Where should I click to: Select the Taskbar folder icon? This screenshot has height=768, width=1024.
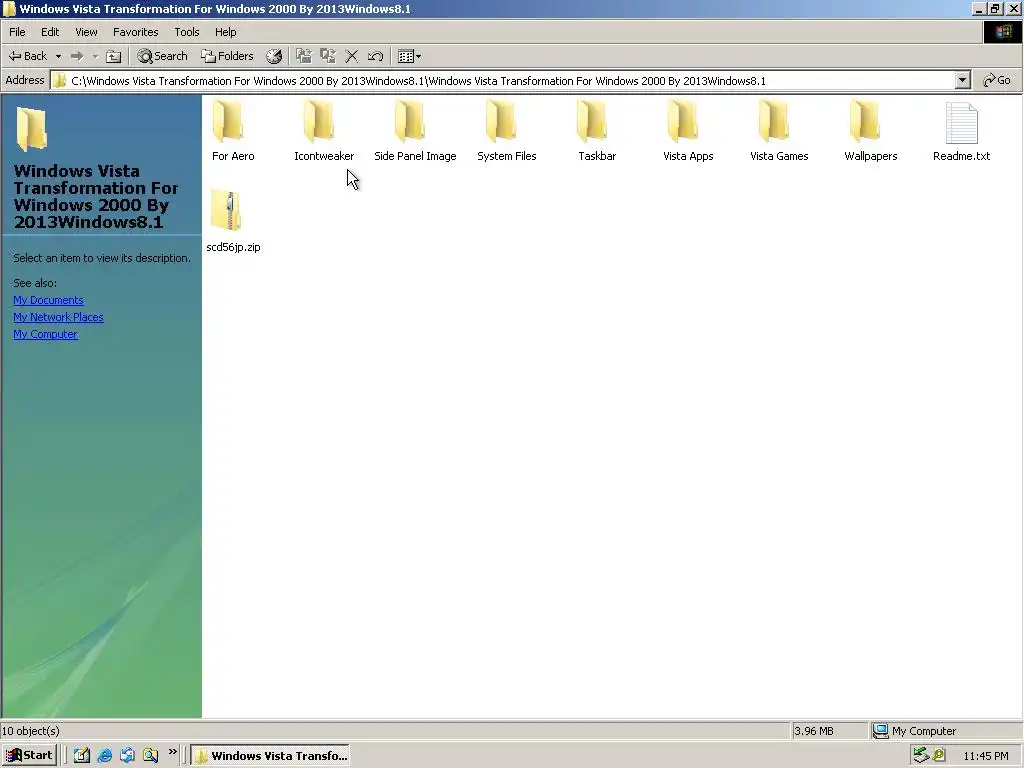point(592,121)
